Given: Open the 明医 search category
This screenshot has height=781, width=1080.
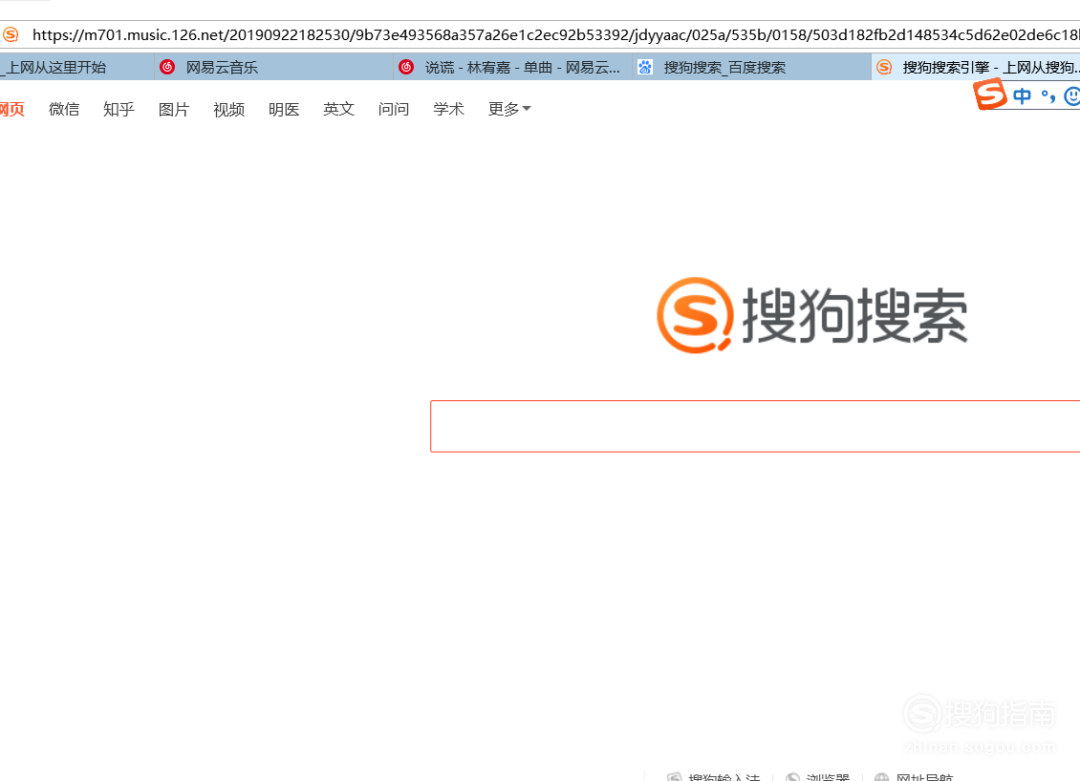Looking at the screenshot, I should coord(284,110).
